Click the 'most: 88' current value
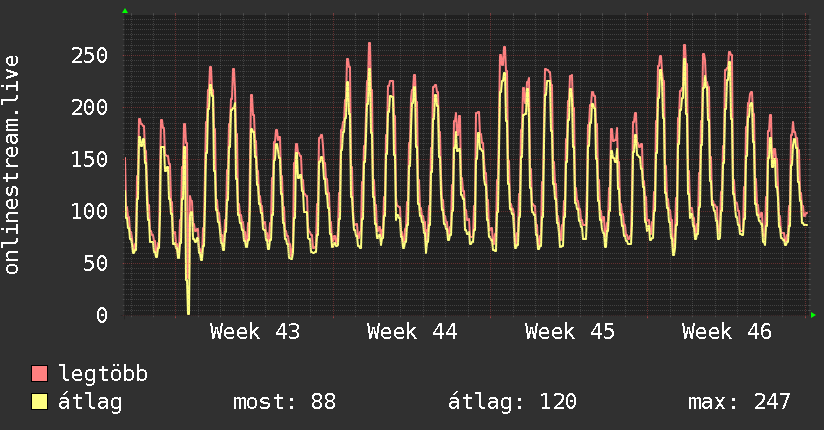The image size is (824, 430). 284,402
